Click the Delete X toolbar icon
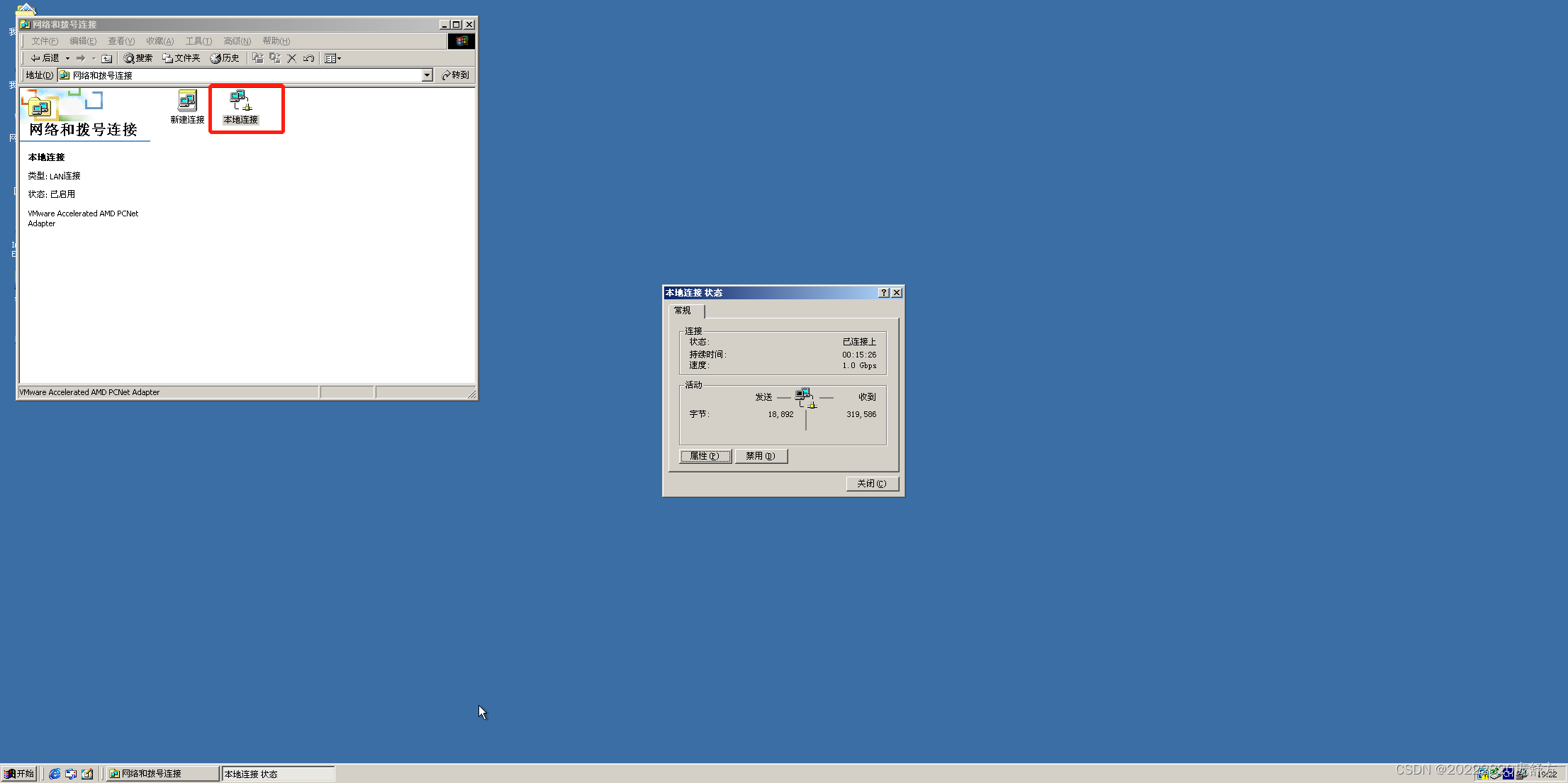Image resolution: width=1568 pixels, height=783 pixels. pyautogui.click(x=291, y=58)
